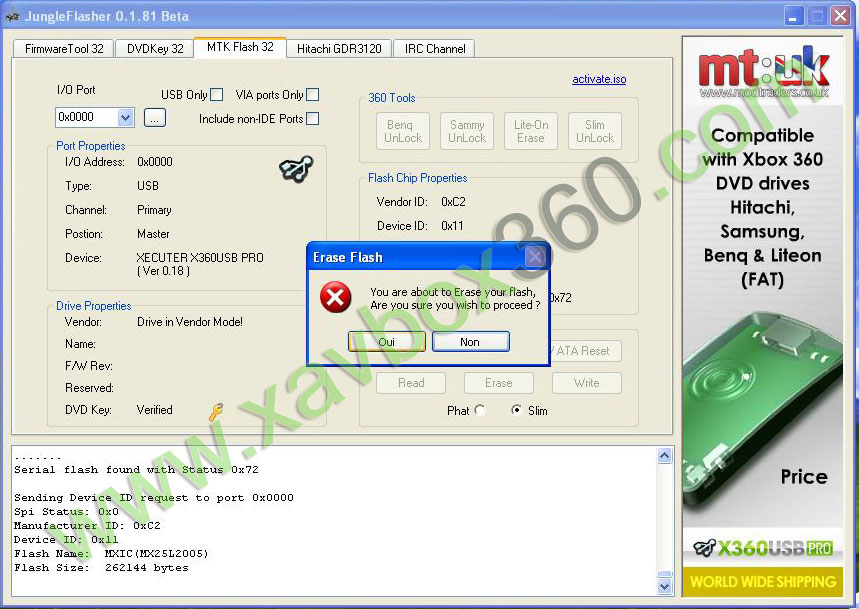Click the log scrollbar down arrow

[x=665, y=587]
